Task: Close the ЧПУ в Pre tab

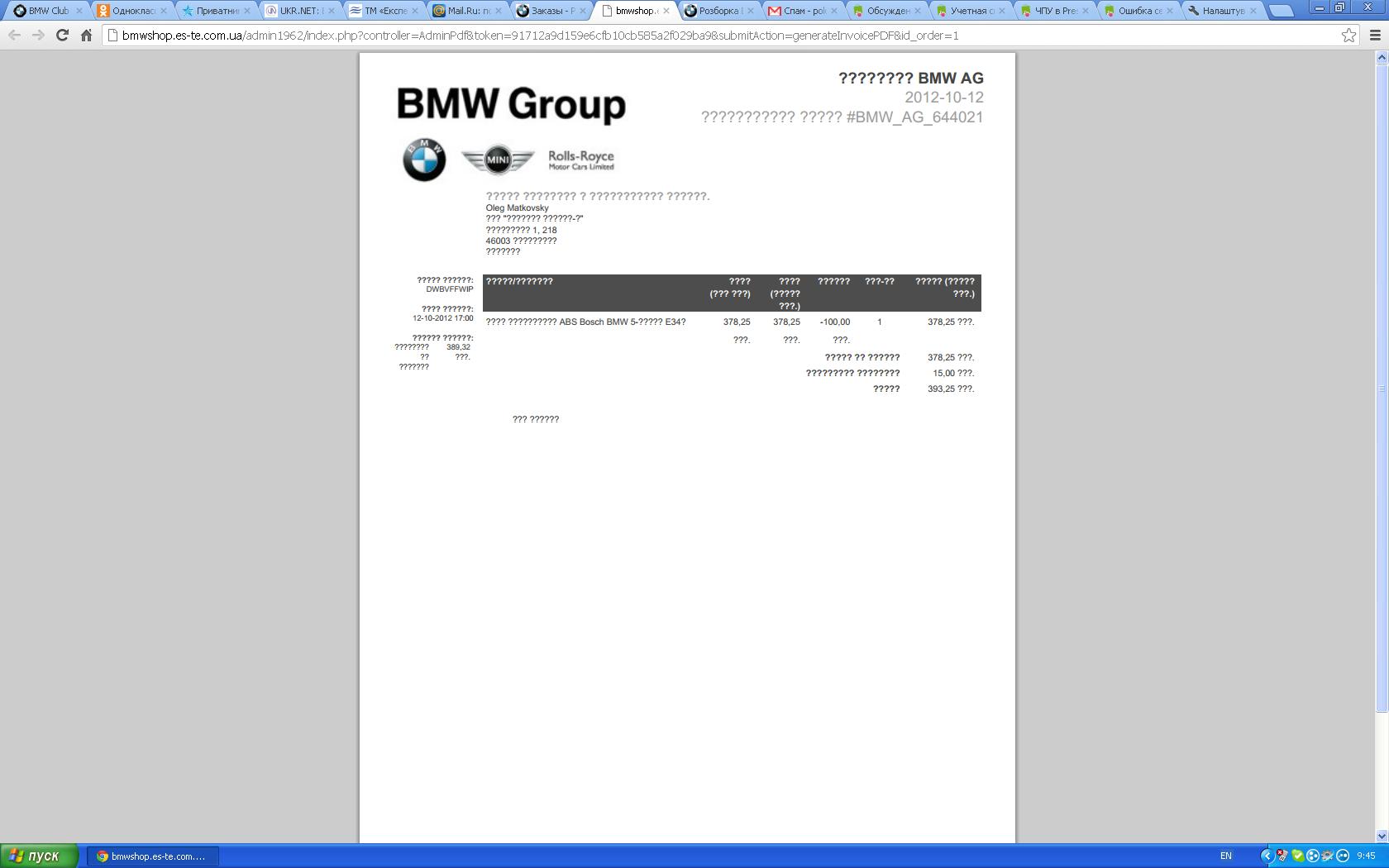Action: (1086, 11)
